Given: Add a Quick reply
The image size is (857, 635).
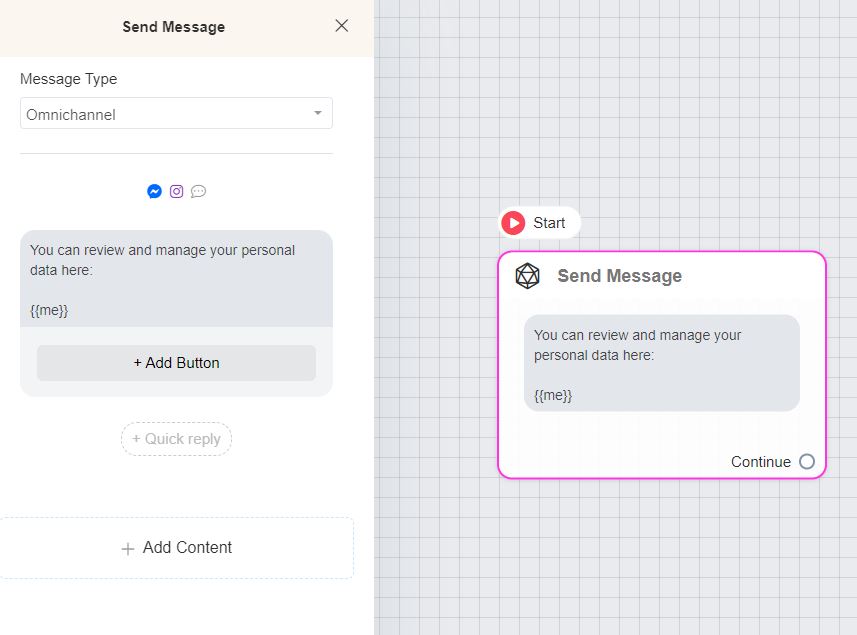Looking at the screenshot, I should 176,439.
